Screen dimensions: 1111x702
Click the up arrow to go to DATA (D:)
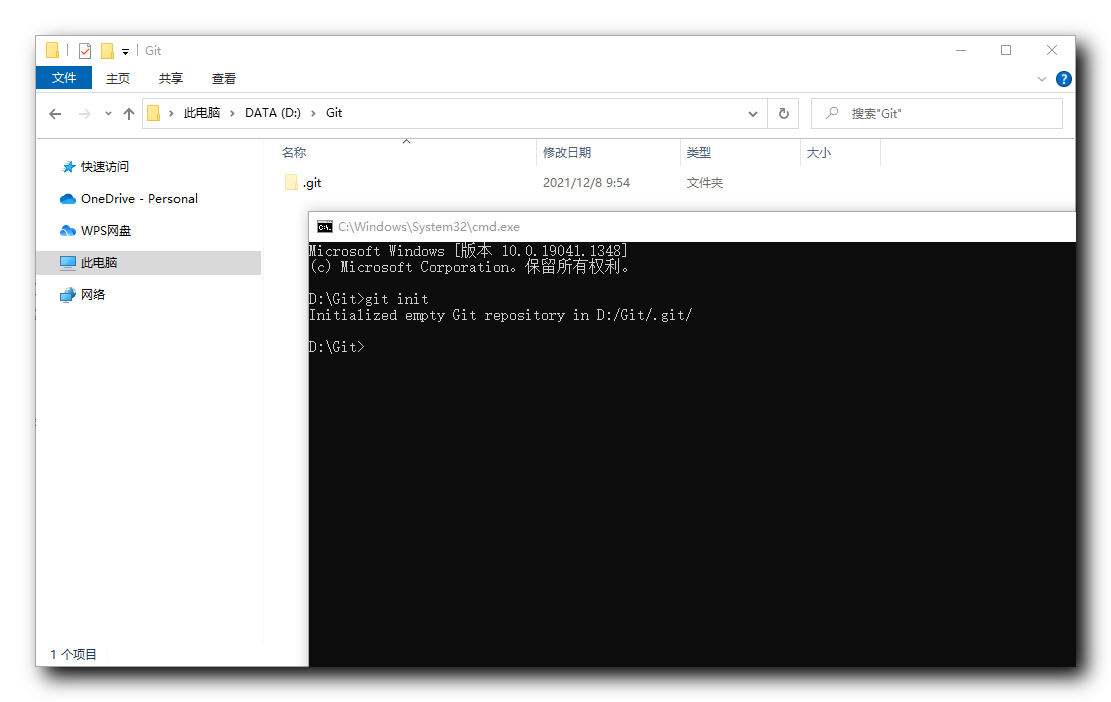tap(129, 113)
